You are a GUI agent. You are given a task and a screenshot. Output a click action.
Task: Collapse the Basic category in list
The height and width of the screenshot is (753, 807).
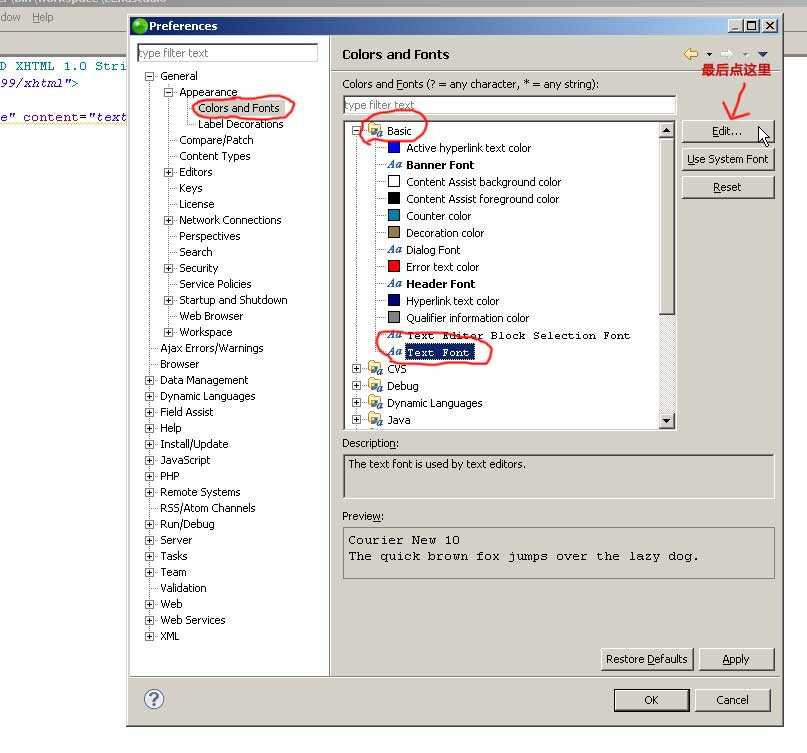(x=356, y=131)
